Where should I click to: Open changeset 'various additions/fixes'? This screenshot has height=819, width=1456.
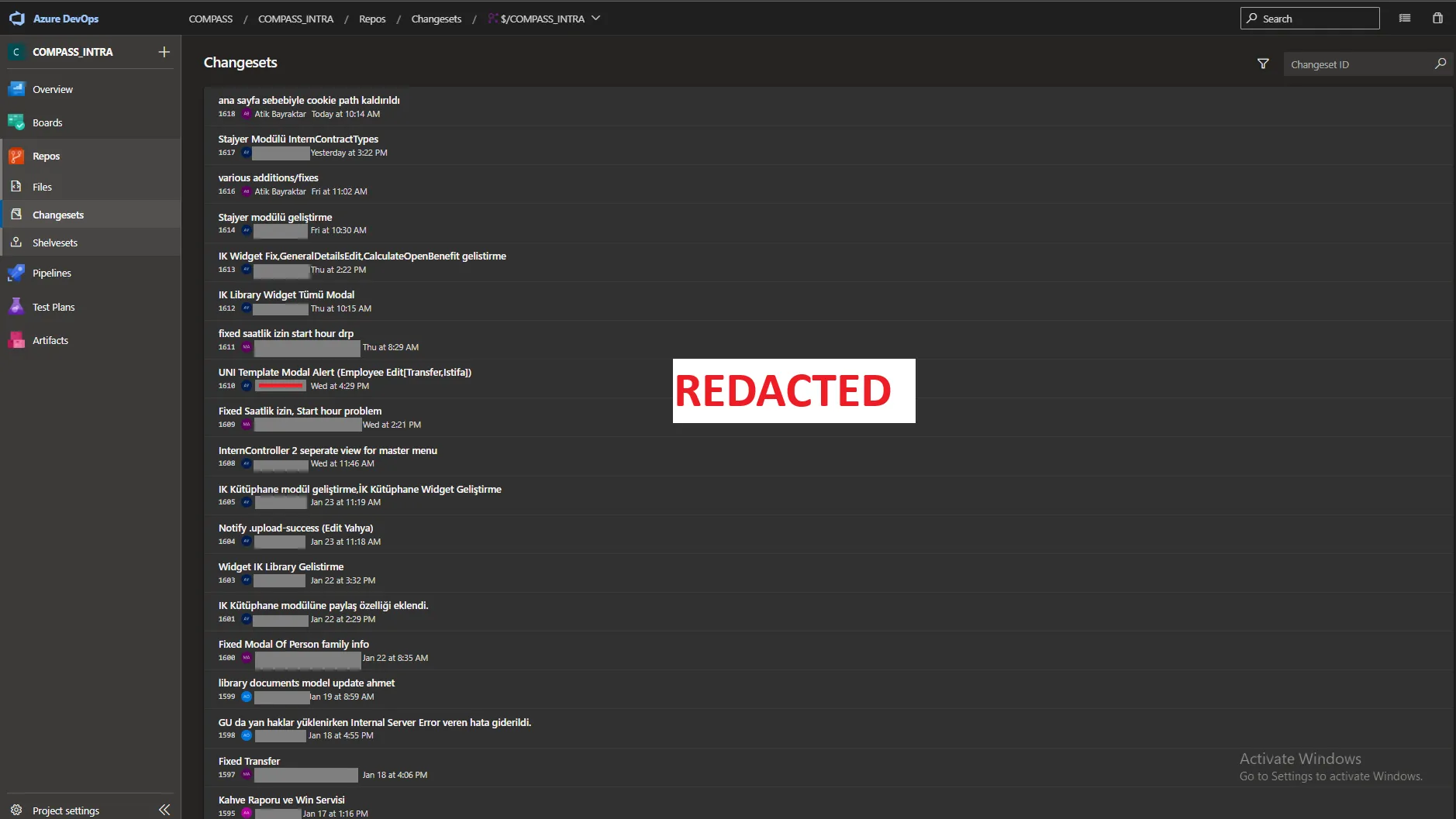pyautogui.click(x=268, y=177)
